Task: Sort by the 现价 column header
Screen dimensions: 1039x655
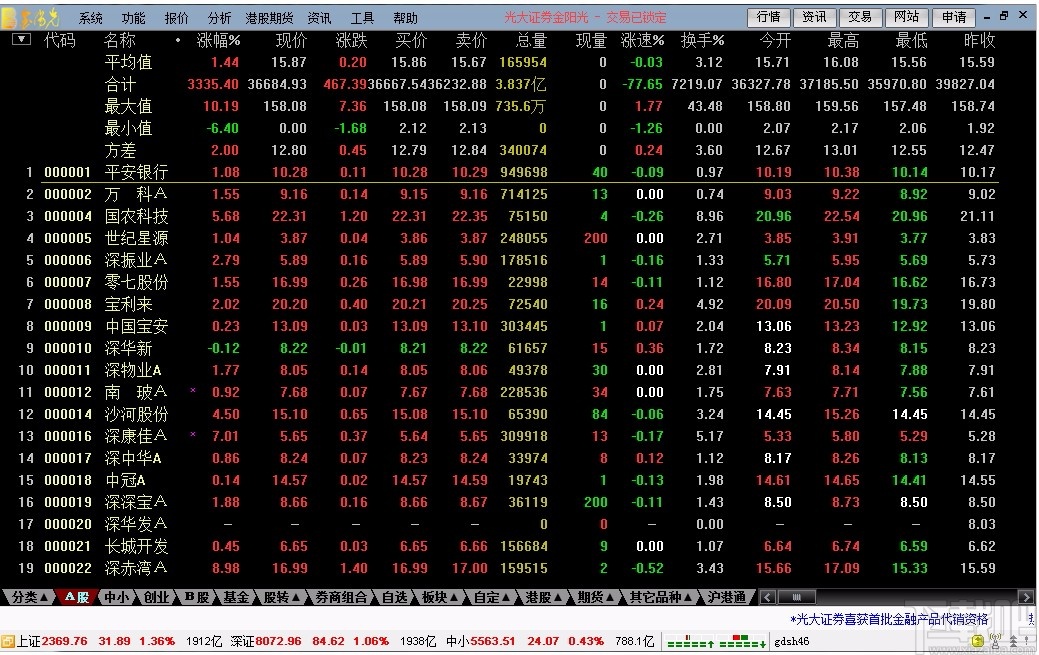Action: tap(291, 40)
